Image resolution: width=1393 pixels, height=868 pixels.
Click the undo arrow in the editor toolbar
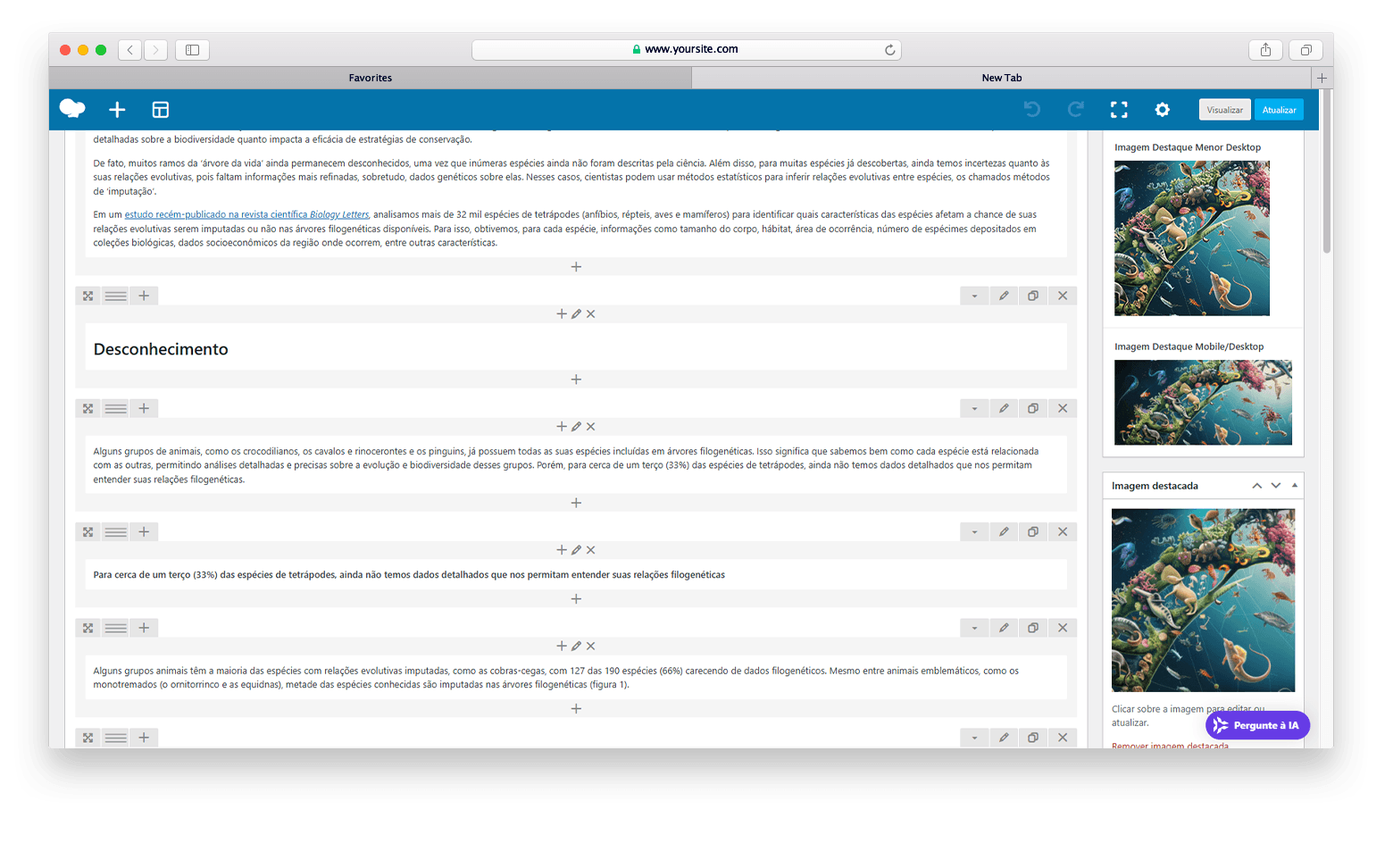pyautogui.click(x=1032, y=110)
